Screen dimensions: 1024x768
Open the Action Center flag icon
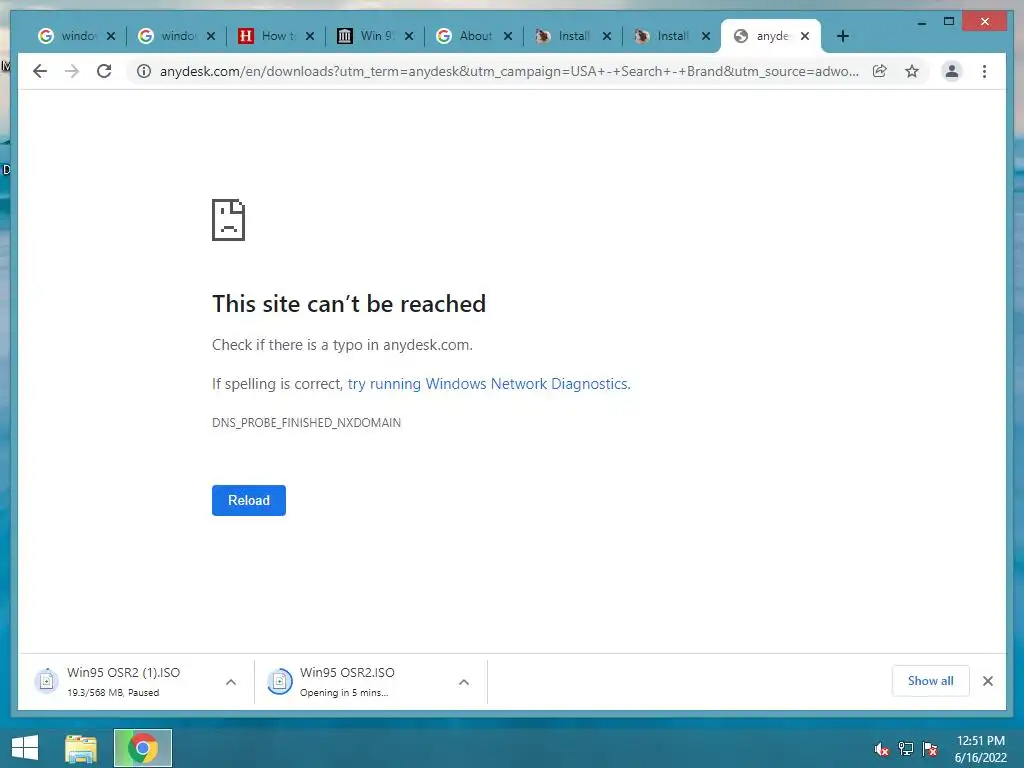930,749
